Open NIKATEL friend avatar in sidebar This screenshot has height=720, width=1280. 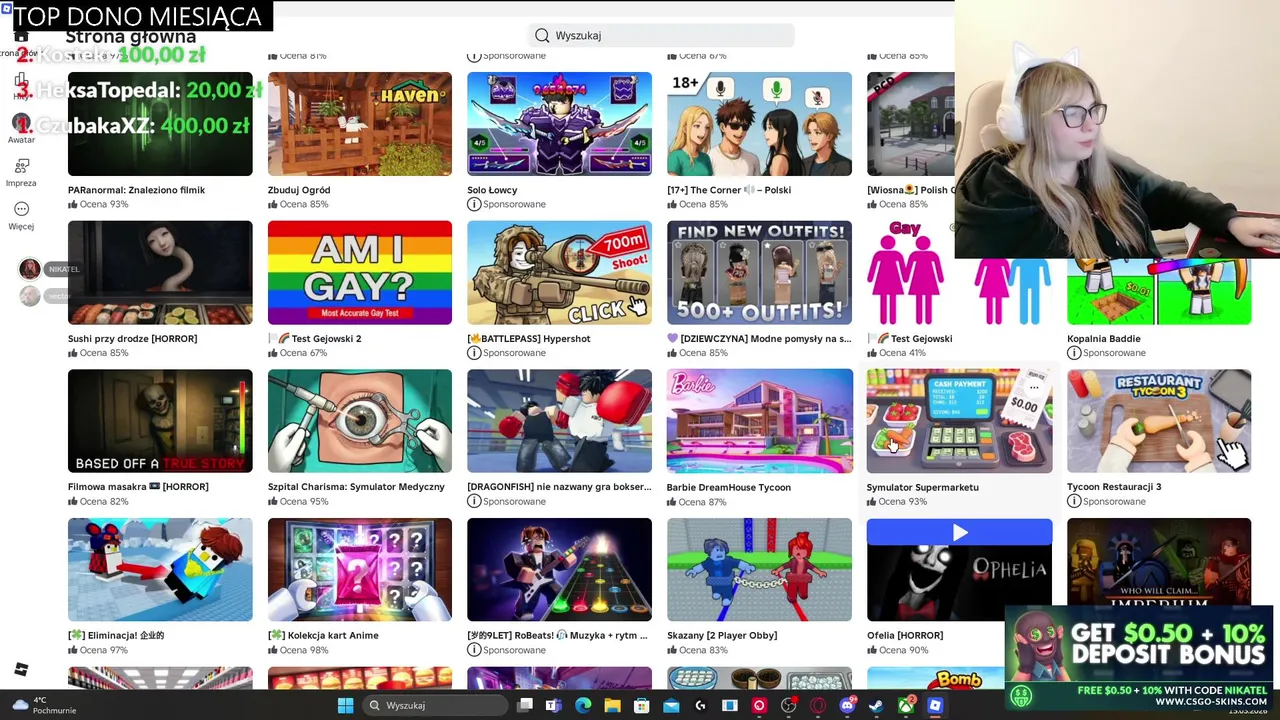(x=30, y=269)
